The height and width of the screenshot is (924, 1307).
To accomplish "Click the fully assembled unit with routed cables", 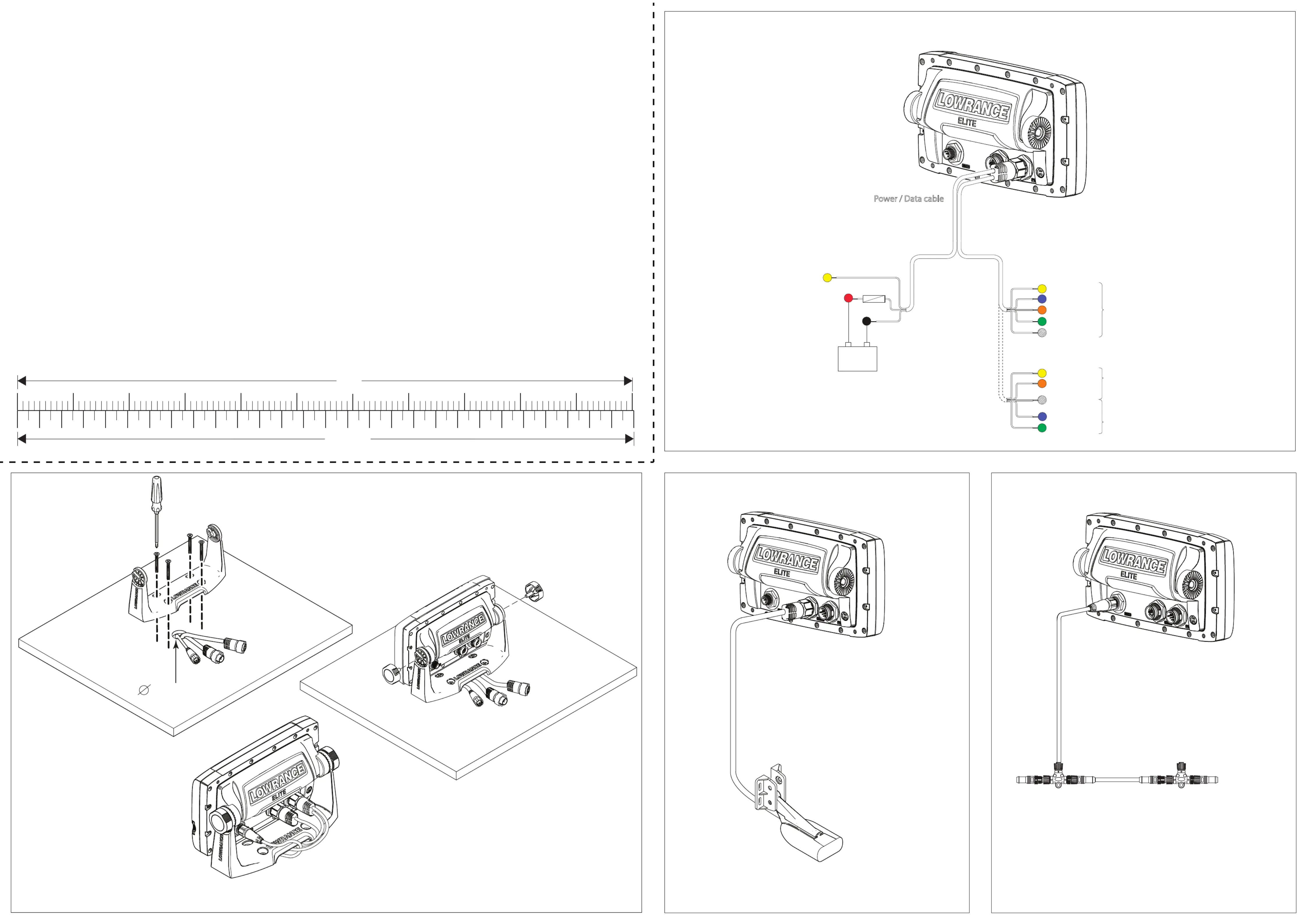I will 266,798.
